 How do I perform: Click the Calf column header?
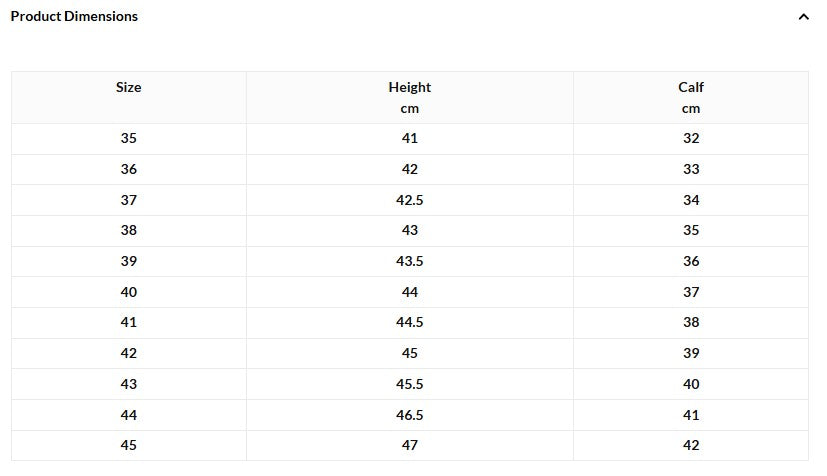click(x=691, y=88)
